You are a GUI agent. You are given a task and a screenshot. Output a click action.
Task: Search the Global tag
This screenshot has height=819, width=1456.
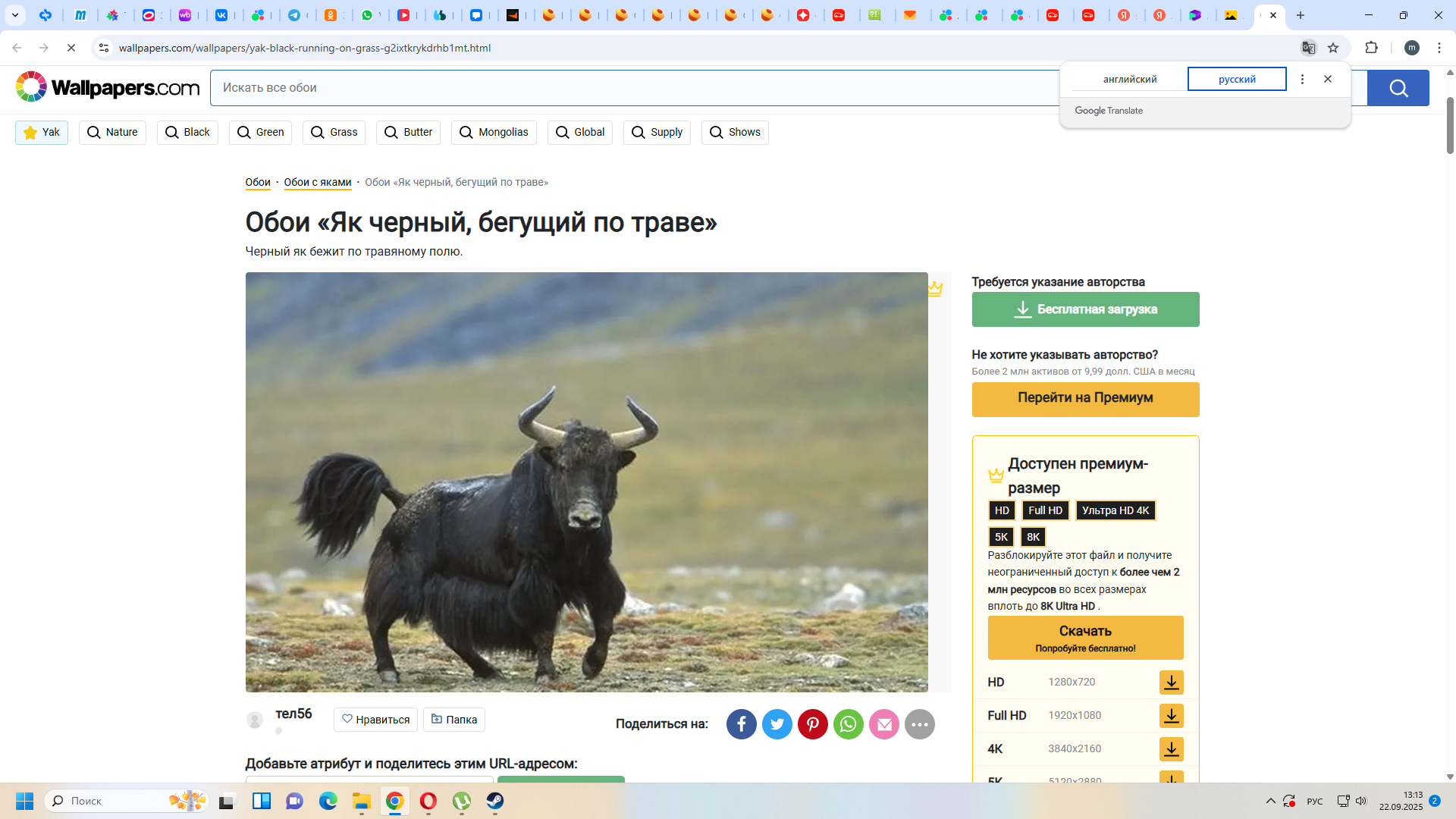coord(579,132)
